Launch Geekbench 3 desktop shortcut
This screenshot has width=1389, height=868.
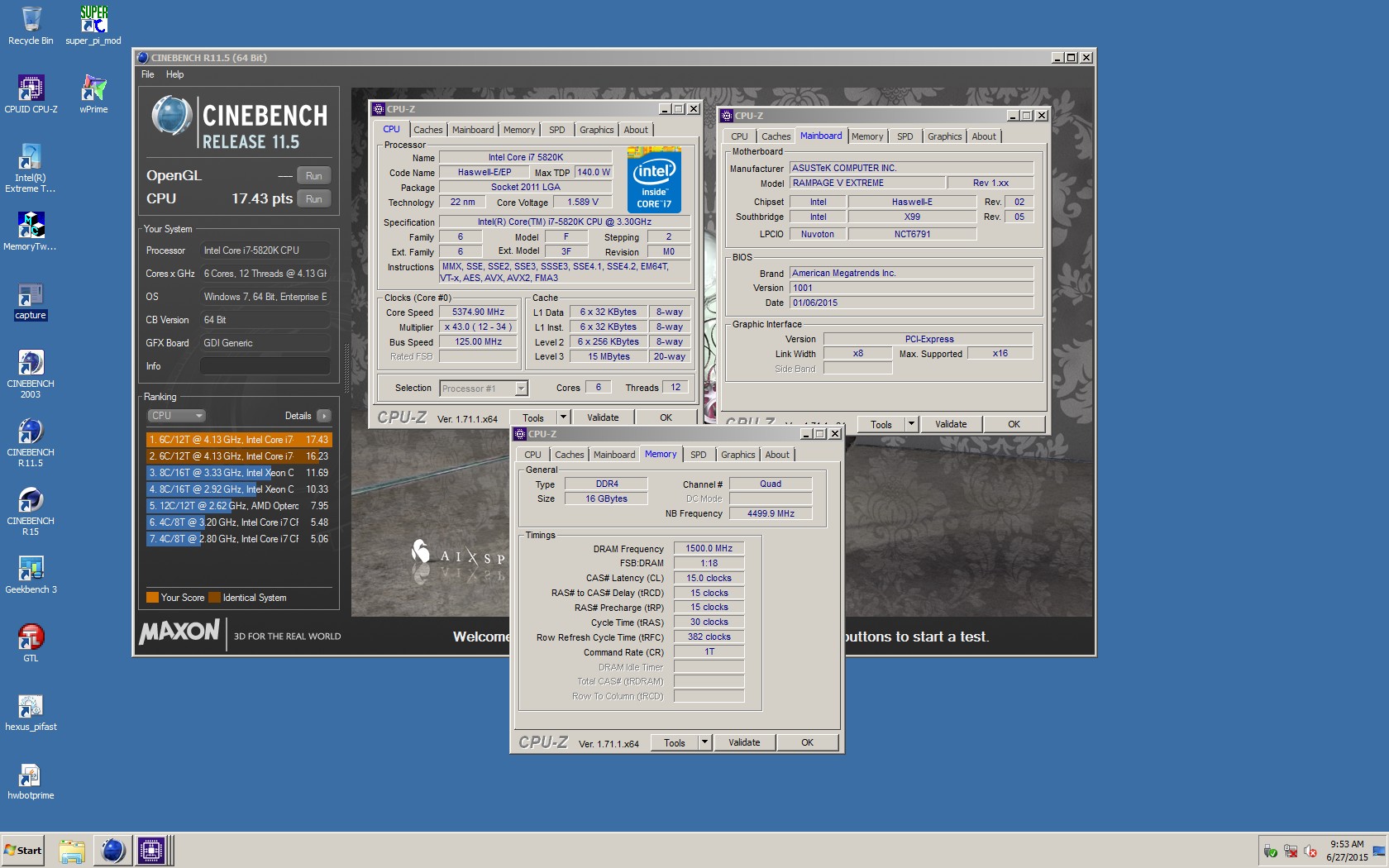[31, 574]
